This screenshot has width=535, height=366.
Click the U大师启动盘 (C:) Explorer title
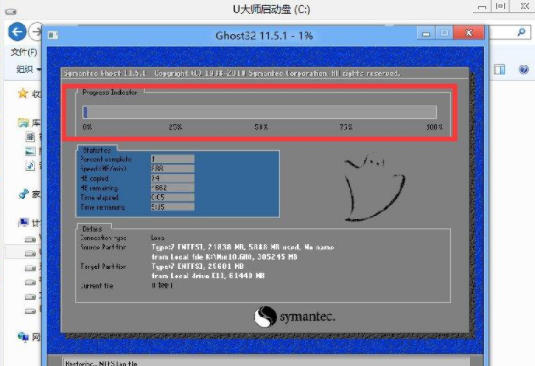click(272, 9)
